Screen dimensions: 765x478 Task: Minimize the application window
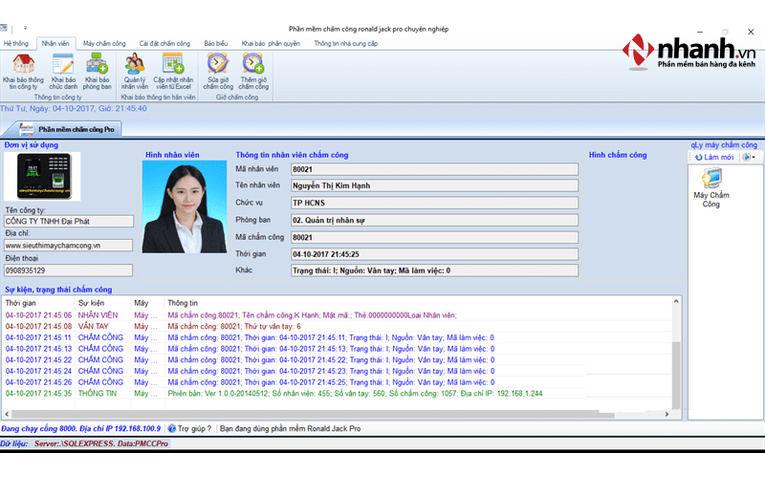(x=700, y=32)
